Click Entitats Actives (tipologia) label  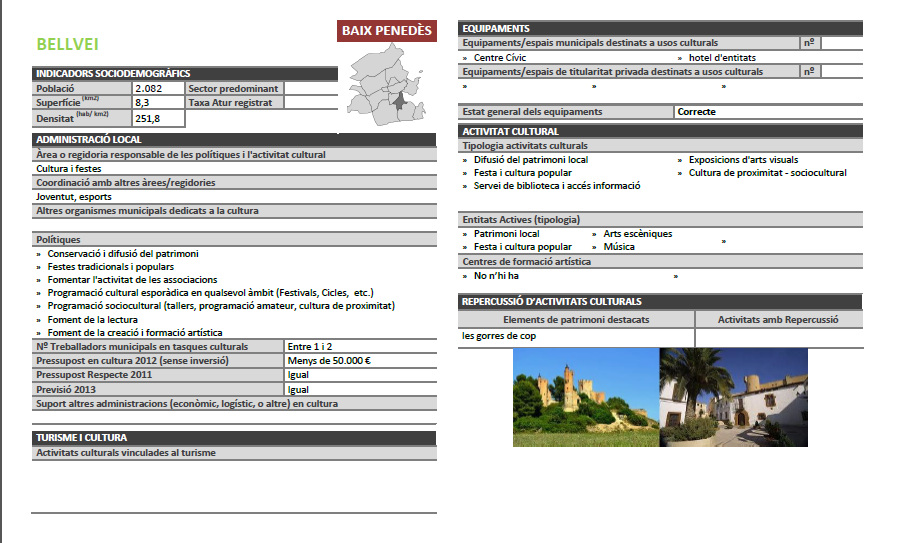(x=521, y=220)
